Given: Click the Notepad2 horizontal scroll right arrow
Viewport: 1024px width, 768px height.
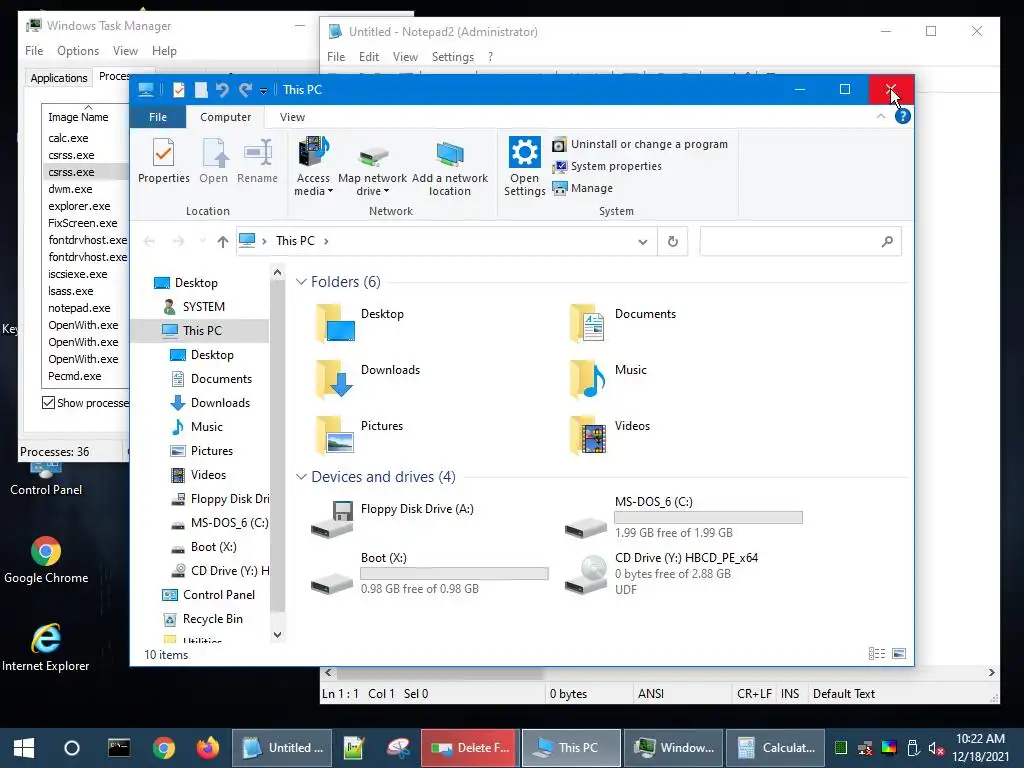Looking at the screenshot, I should [991, 673].
